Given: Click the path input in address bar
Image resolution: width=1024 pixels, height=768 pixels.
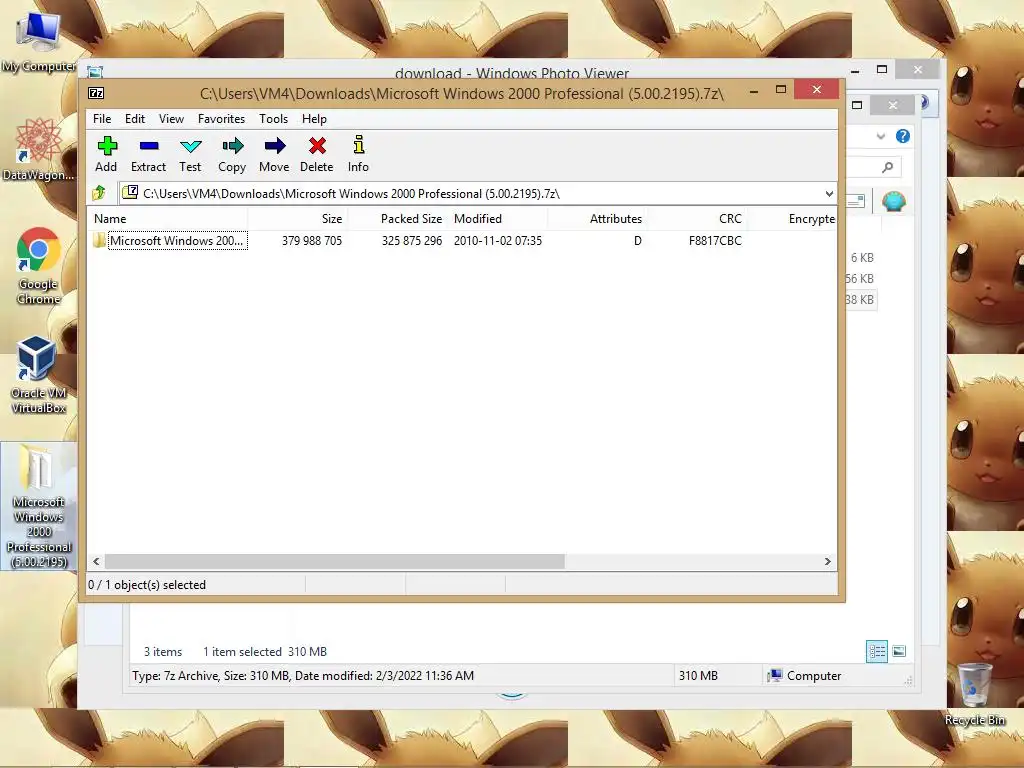Looking at the screenshot, I should (477, 193).
